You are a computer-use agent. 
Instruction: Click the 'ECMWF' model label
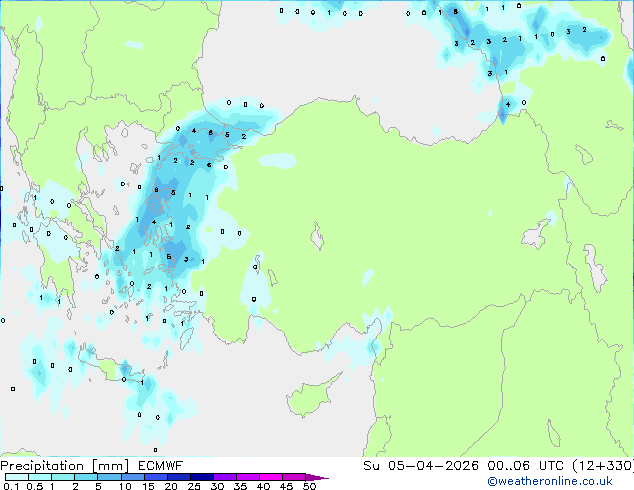tap(161, 466)
